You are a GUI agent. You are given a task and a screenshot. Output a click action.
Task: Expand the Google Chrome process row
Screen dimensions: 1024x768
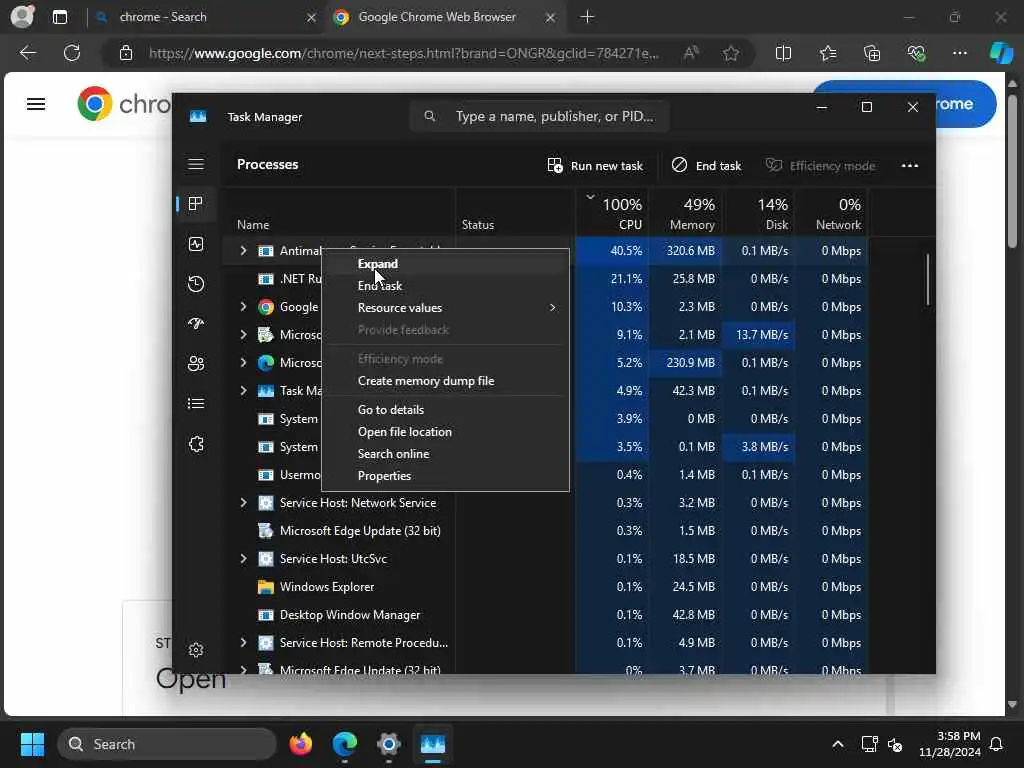coord(243,307)
